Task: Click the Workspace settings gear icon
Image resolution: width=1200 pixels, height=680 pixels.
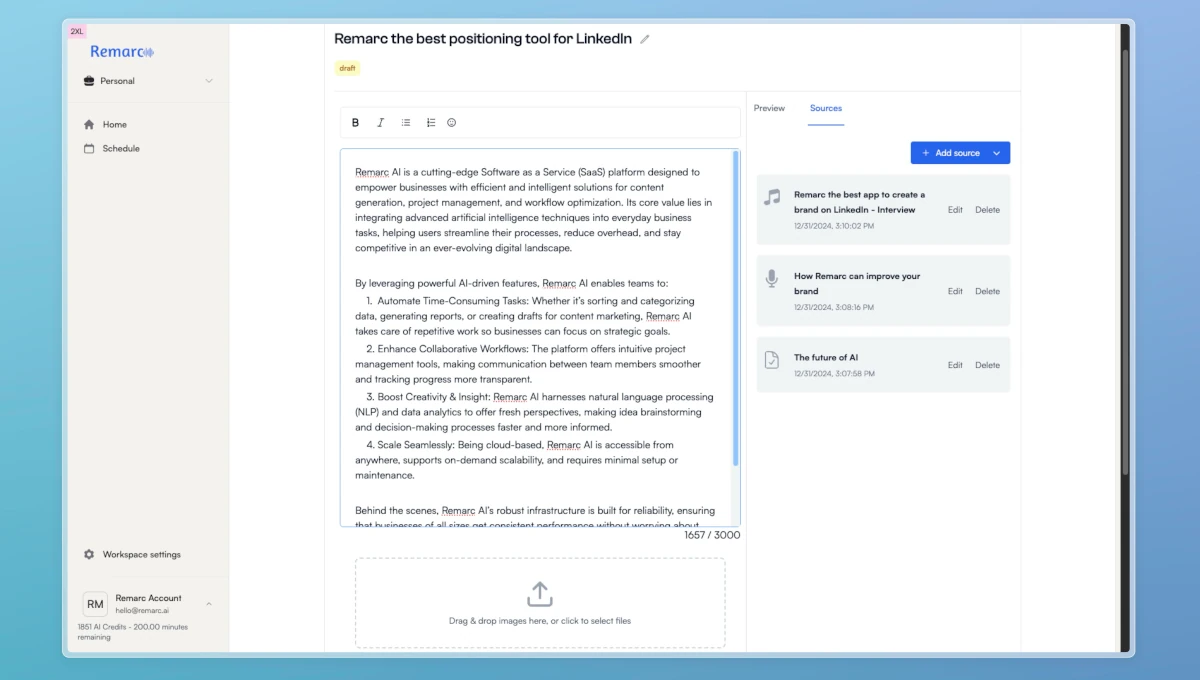Action: pos(89,554)
